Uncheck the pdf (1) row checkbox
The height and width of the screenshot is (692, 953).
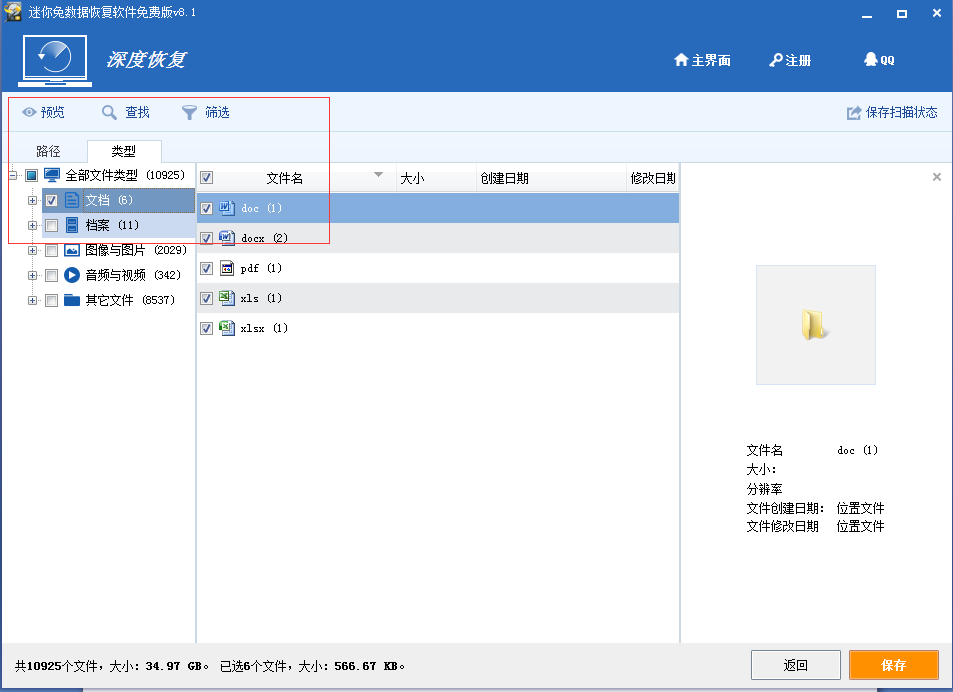[207, 269]
